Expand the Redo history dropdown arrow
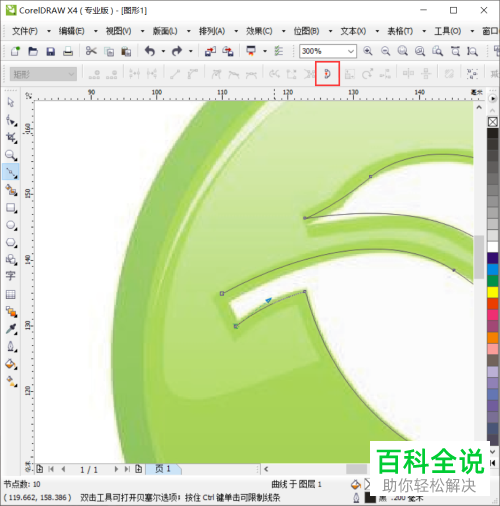500x506 pixels. (x=191, y=51)
